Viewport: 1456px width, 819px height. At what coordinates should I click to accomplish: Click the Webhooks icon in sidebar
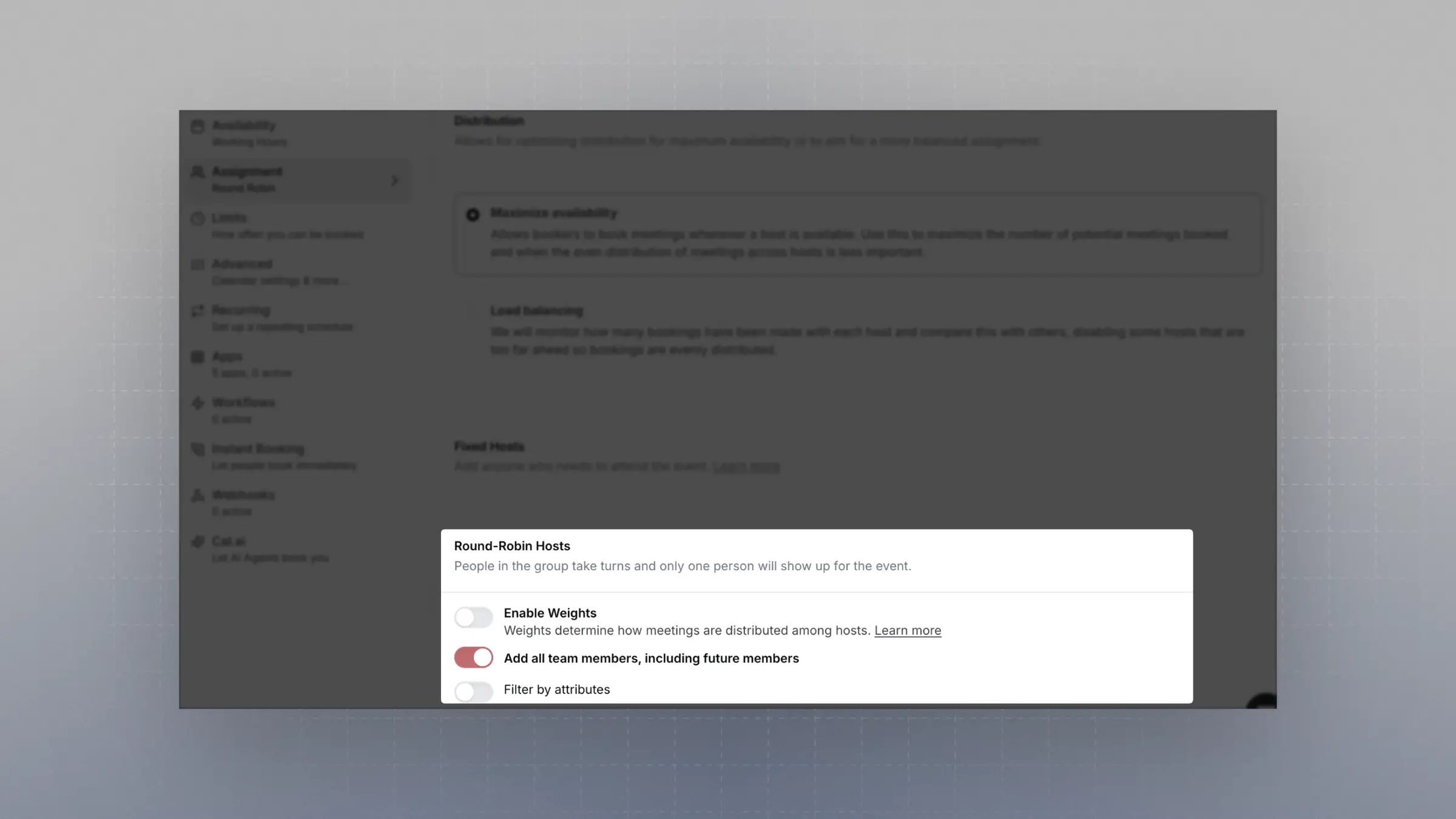tap(197, 496)
